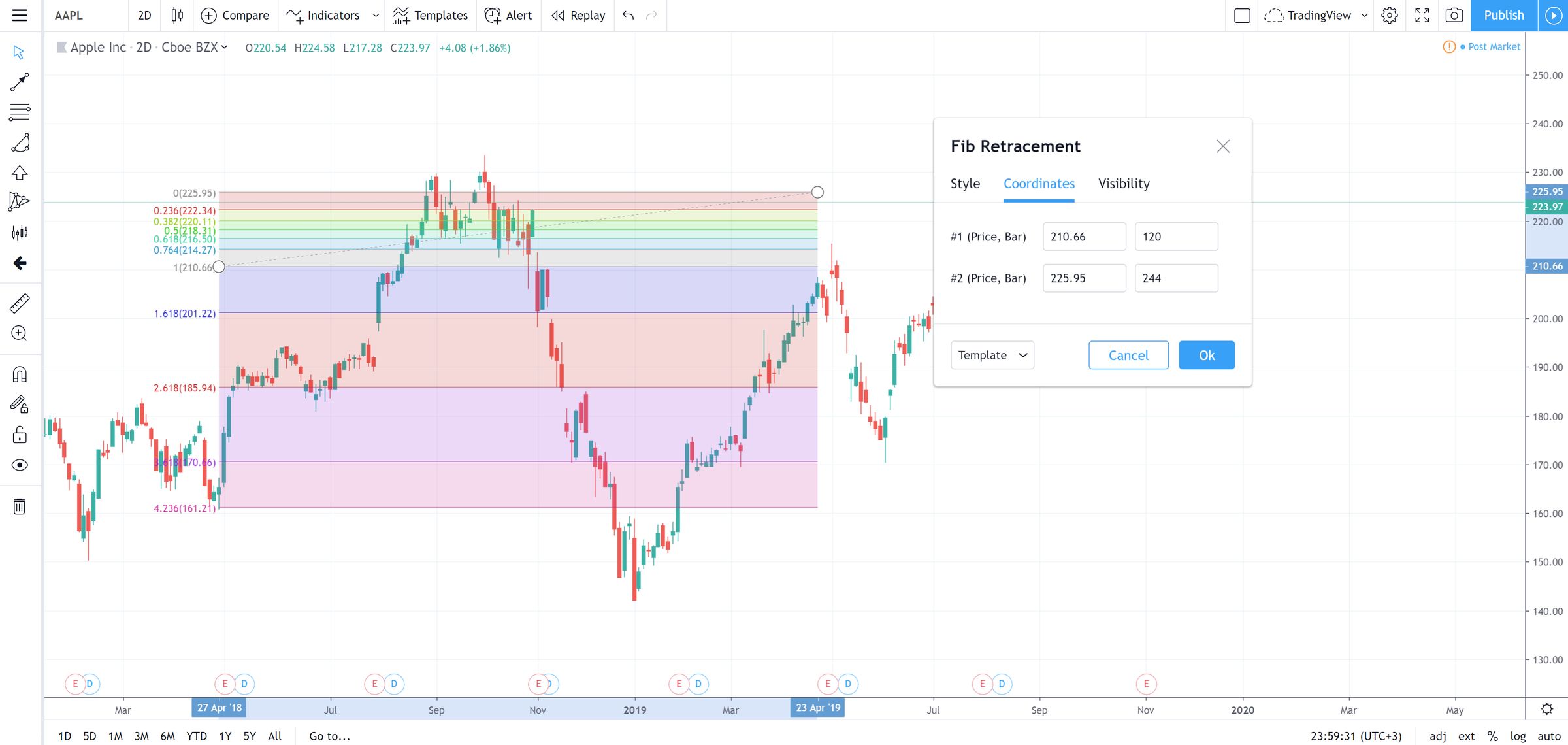Image resolution: width=1568 pixels, height=745 pixels.
Task: Enable magnet mode
Action: (20, 374)
